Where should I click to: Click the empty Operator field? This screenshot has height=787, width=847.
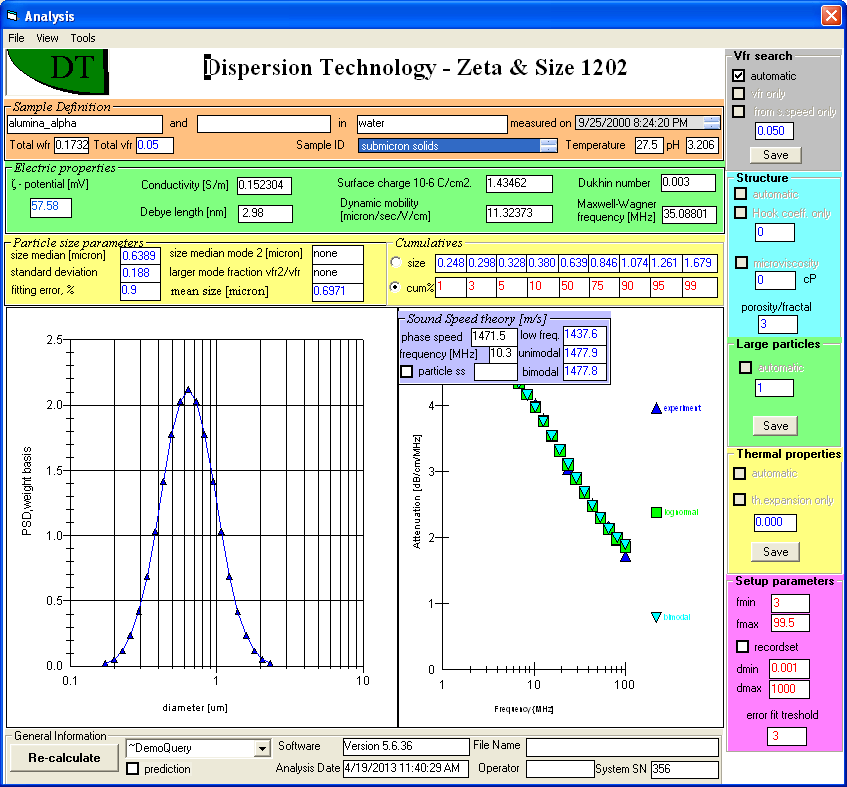point(560,769)
